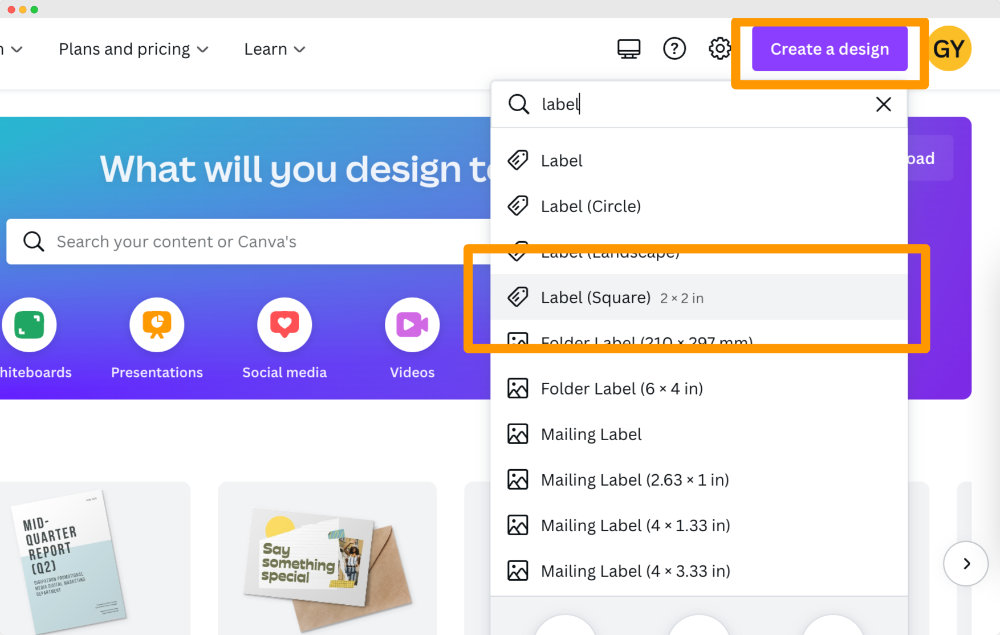Click the Presentations label text

tap(157, 372)
